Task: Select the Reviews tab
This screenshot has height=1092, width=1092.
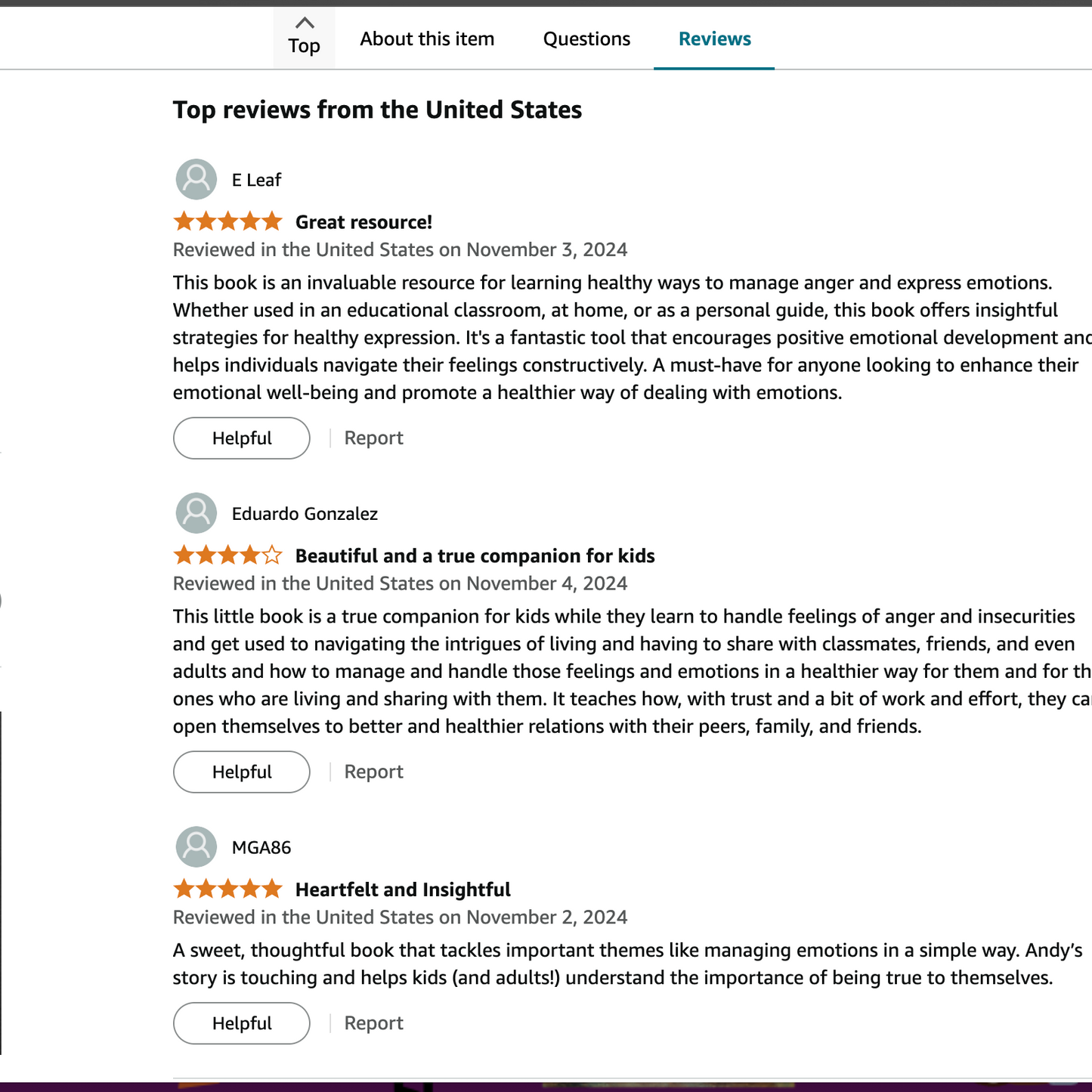Action: [714, 39]
